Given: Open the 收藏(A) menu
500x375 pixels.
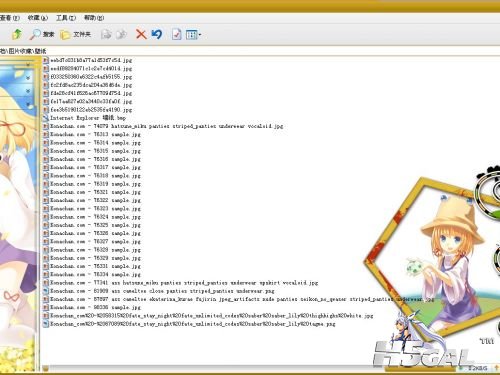Looking at the screenshot, I should [38, 18].
